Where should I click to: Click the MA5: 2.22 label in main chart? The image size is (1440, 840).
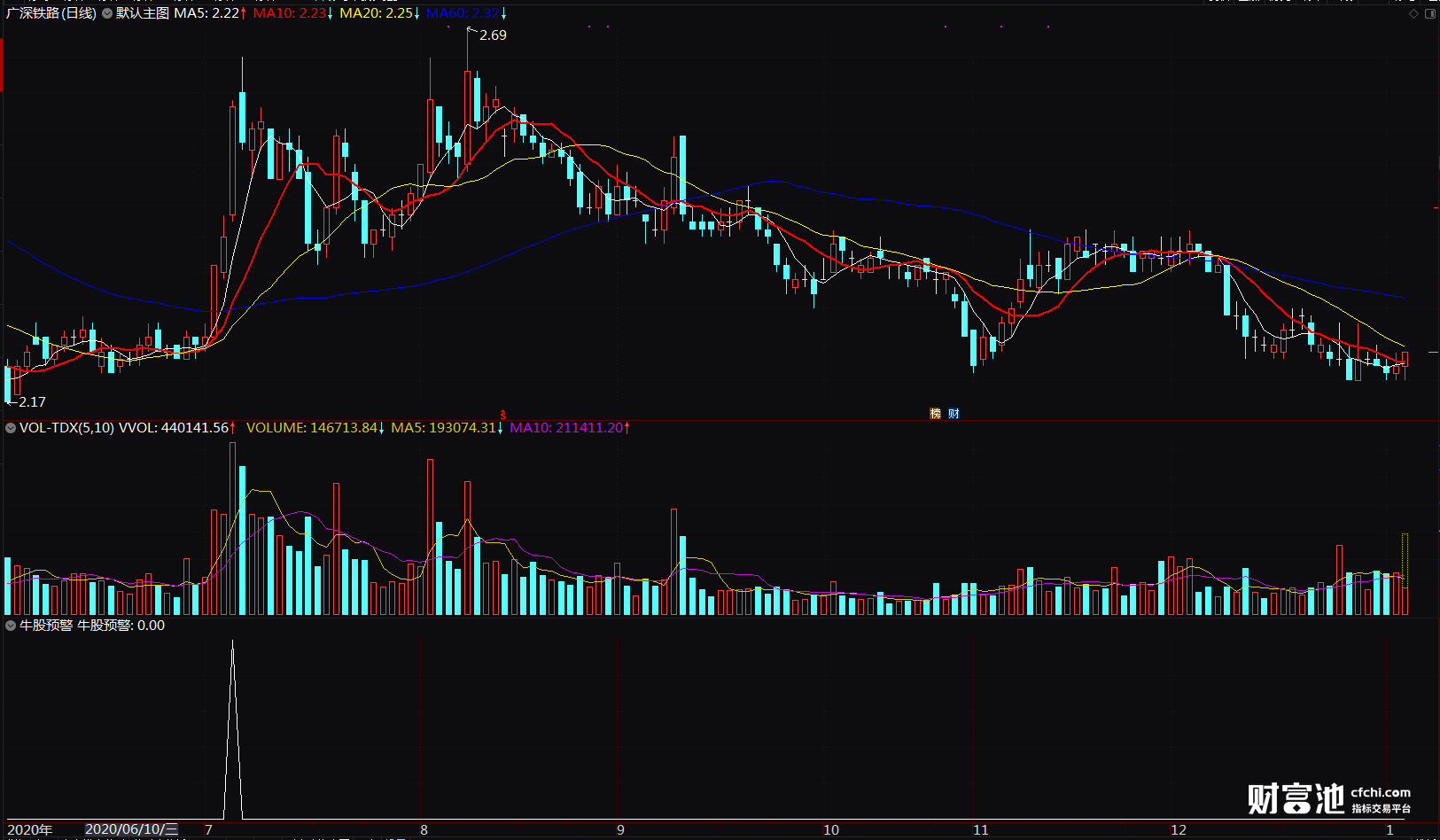(x=206, y=13)
